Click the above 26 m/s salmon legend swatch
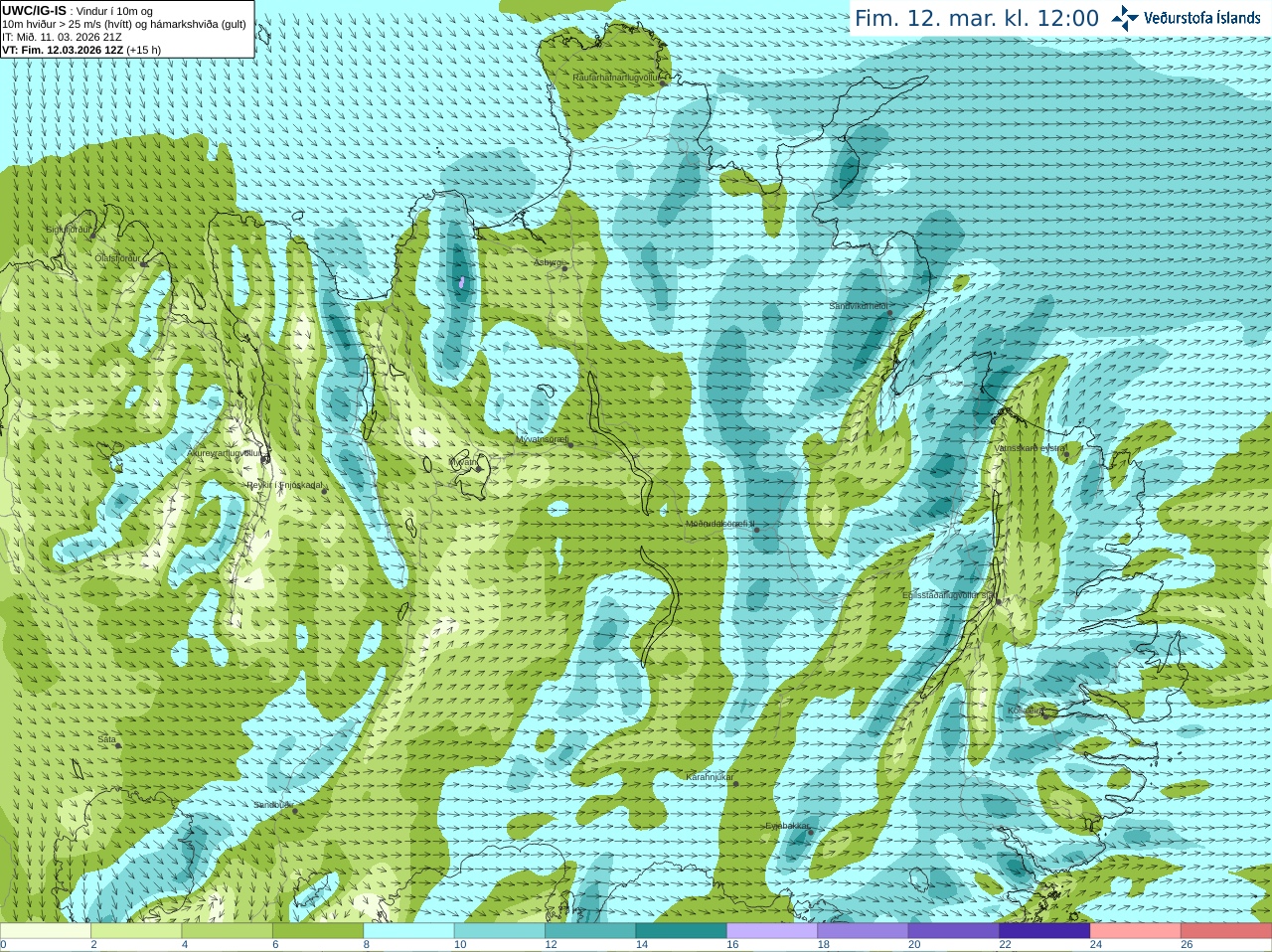 1226,930
